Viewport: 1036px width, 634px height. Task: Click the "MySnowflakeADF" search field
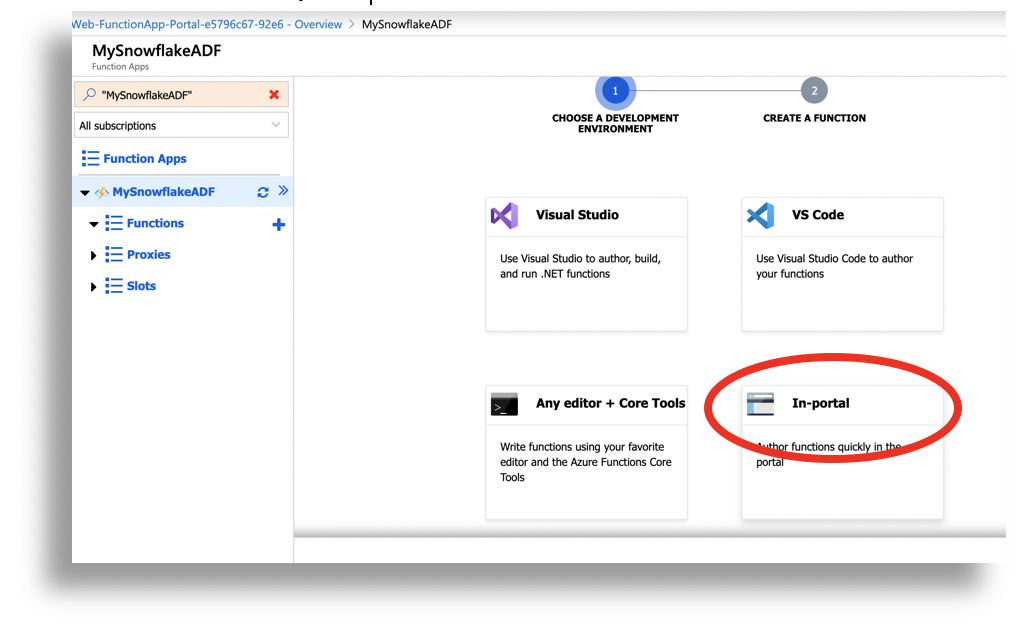[x=181, y=94]
